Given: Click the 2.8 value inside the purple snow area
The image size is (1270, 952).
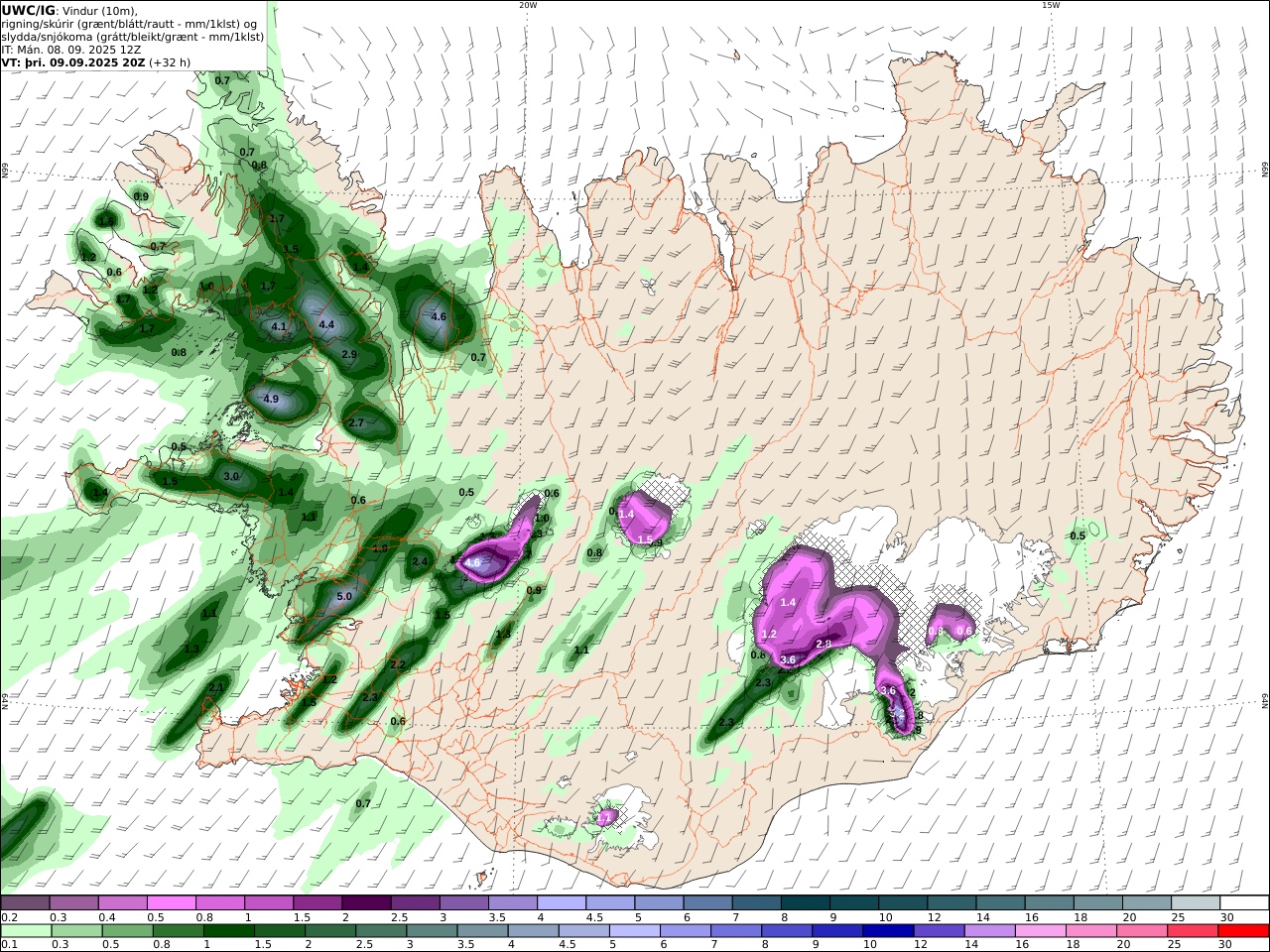Looking at the screenshot, I should 823,645.
